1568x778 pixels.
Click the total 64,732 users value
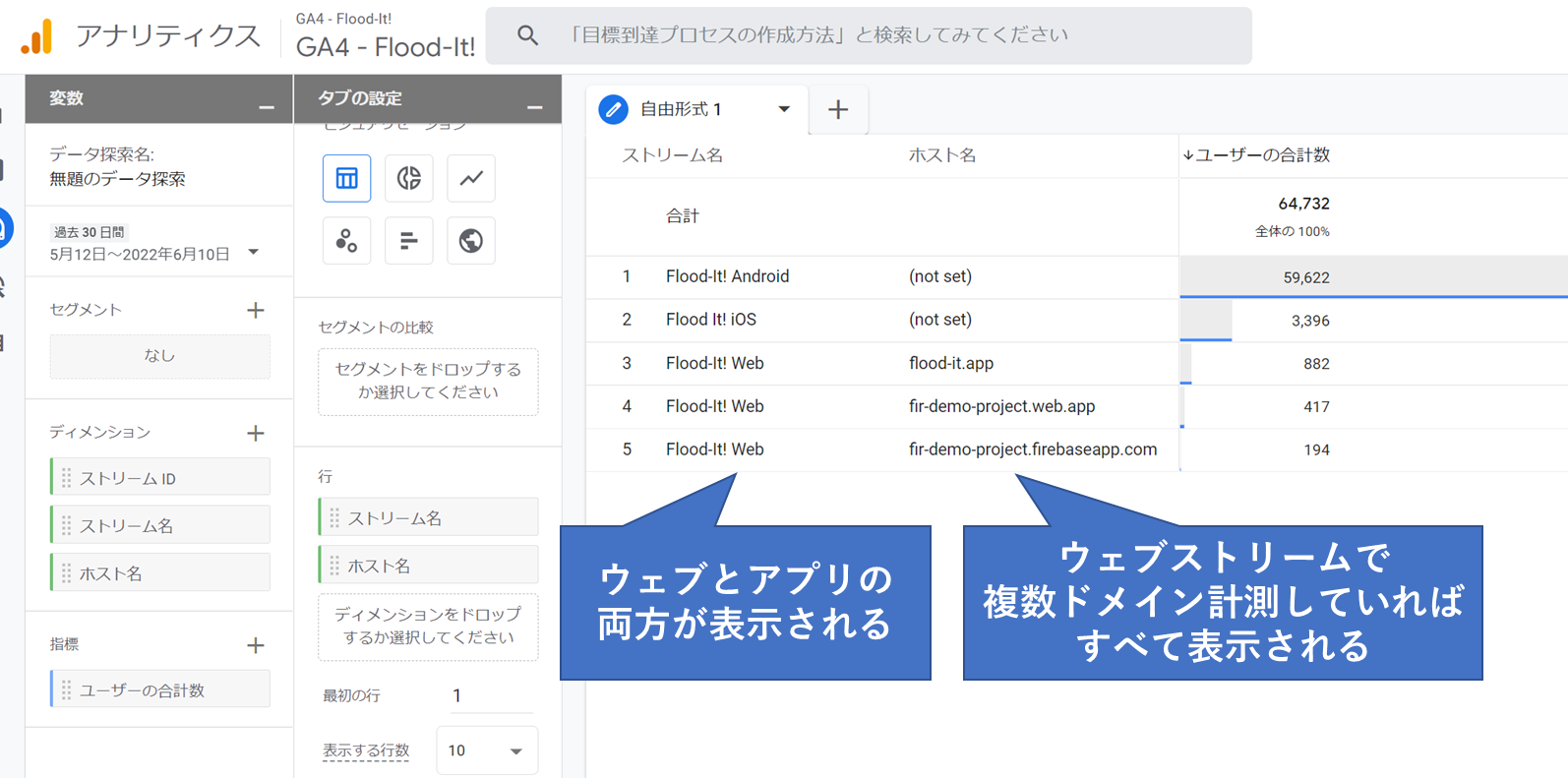click(1303, 204)
